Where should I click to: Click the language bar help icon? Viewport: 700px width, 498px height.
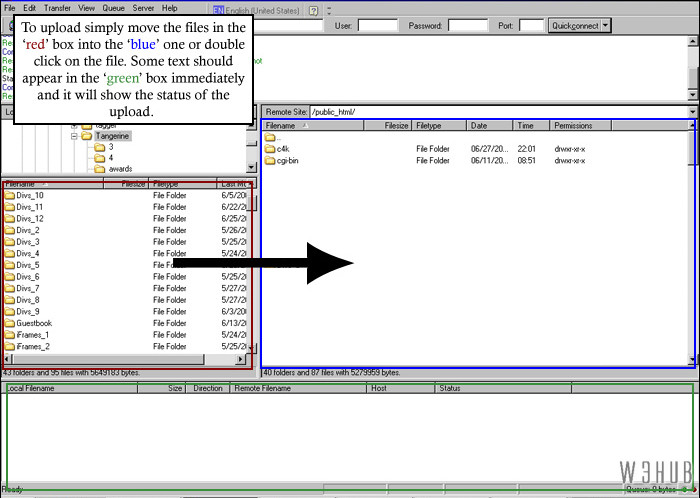(314, 11)
